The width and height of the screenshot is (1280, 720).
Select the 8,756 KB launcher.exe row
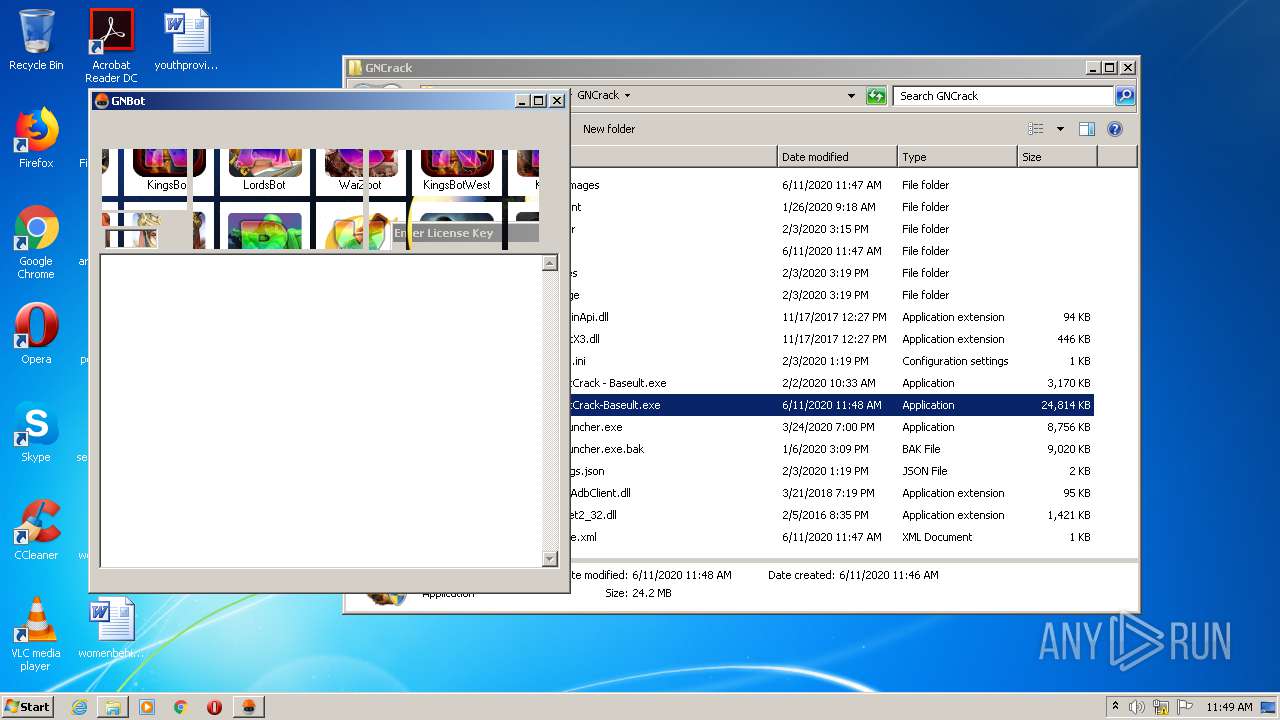click(831, 427)
